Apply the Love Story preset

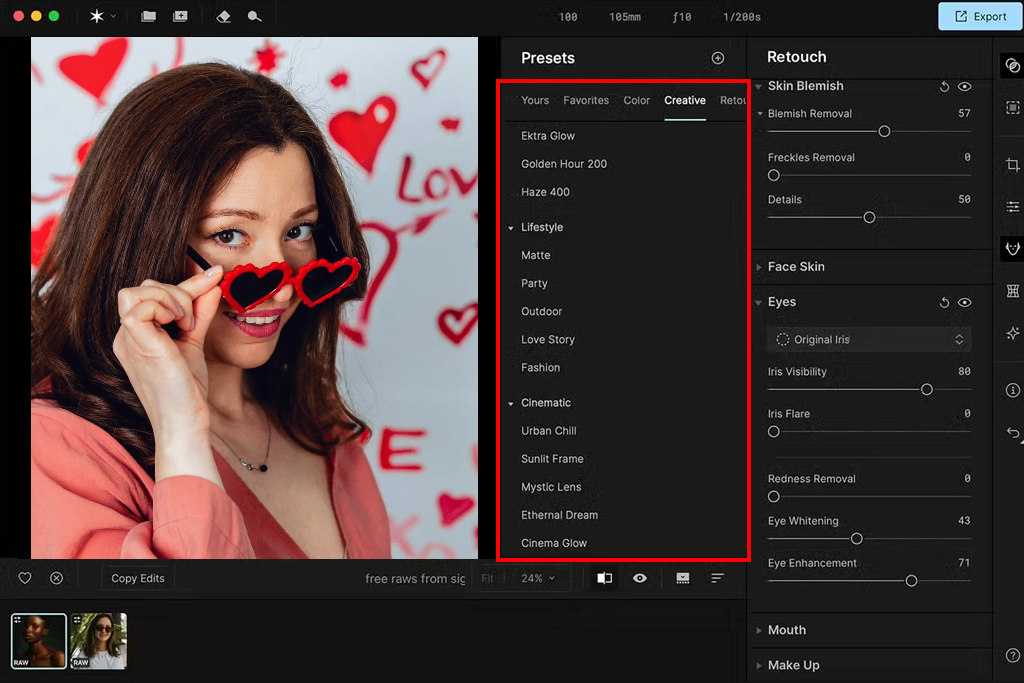(547, 340)
